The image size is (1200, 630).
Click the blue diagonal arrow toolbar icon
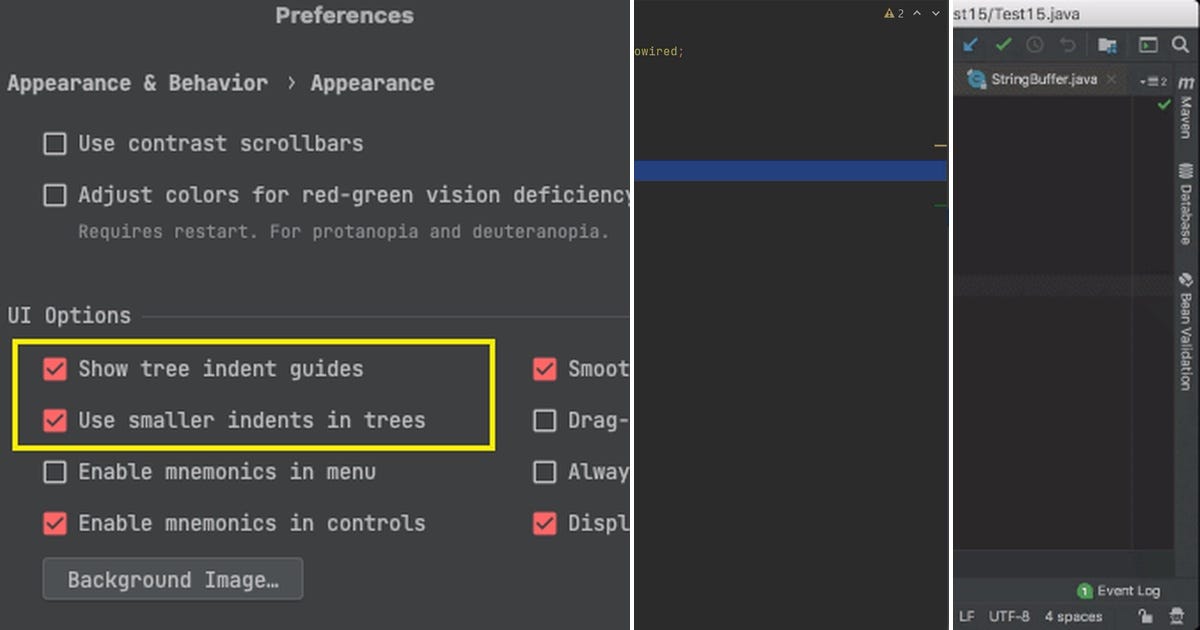tap(970, 44)
